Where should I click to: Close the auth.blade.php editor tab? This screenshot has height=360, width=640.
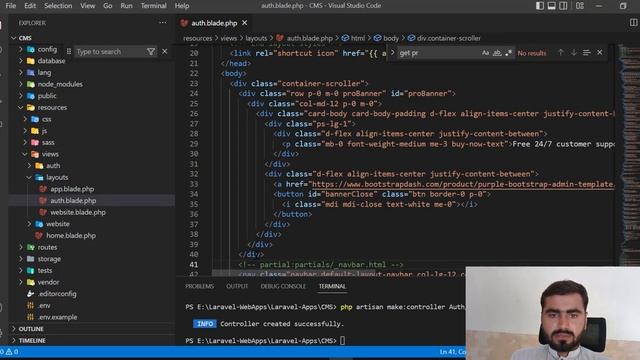tap(244, 23)
